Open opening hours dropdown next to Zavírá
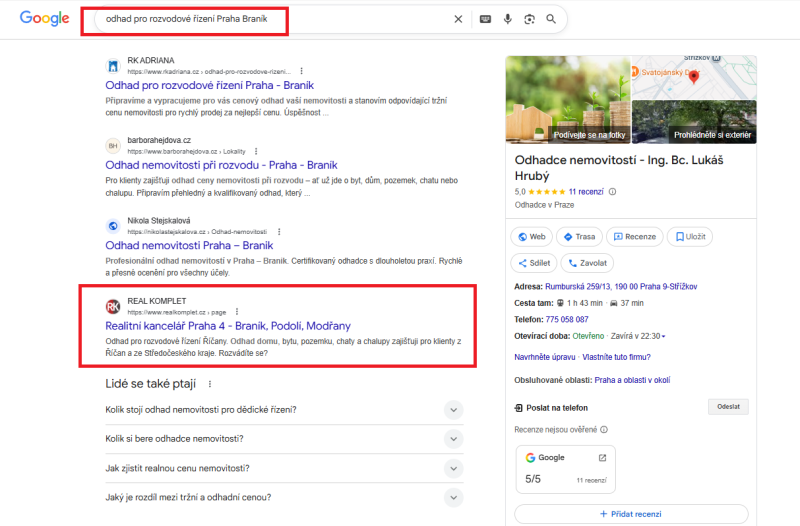 click(x=664, y=336)
